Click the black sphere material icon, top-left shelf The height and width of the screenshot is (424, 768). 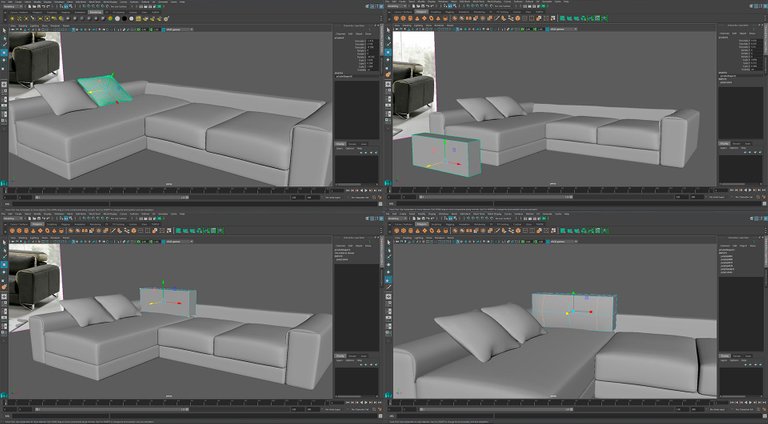(x=124, y=19)
